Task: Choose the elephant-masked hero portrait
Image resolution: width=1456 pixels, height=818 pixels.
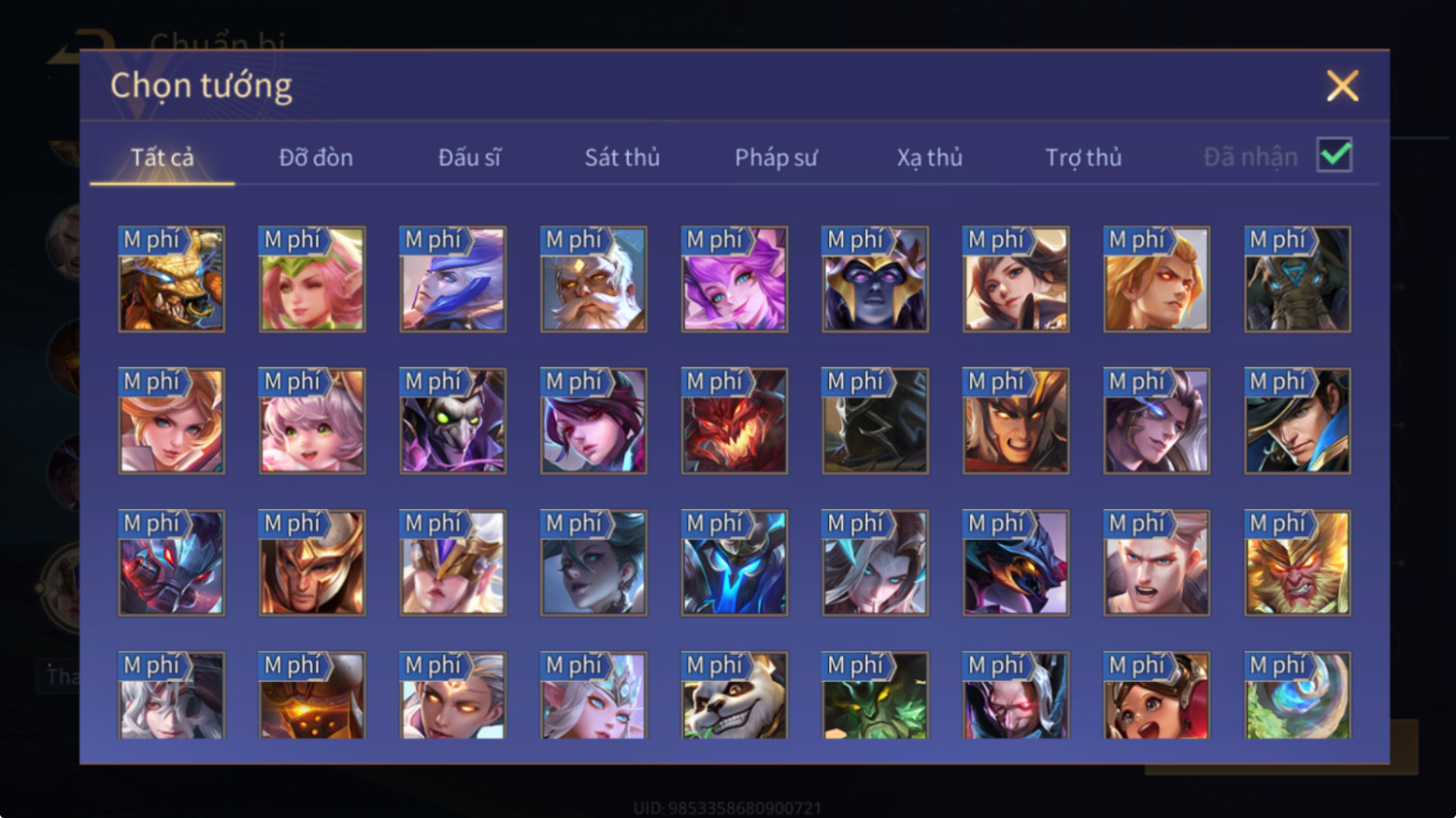Action: 1297,280
